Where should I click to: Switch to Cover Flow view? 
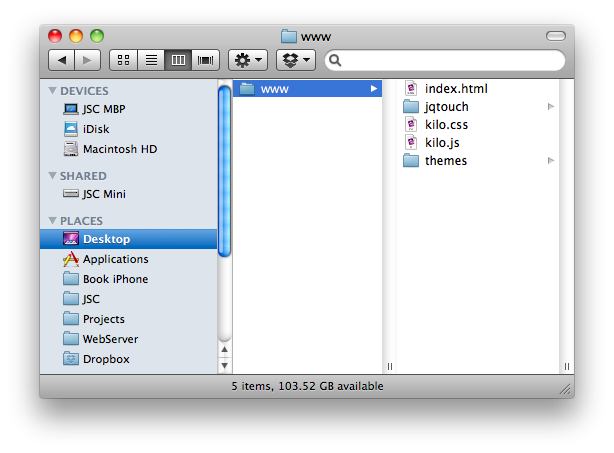tap(207, 60)
